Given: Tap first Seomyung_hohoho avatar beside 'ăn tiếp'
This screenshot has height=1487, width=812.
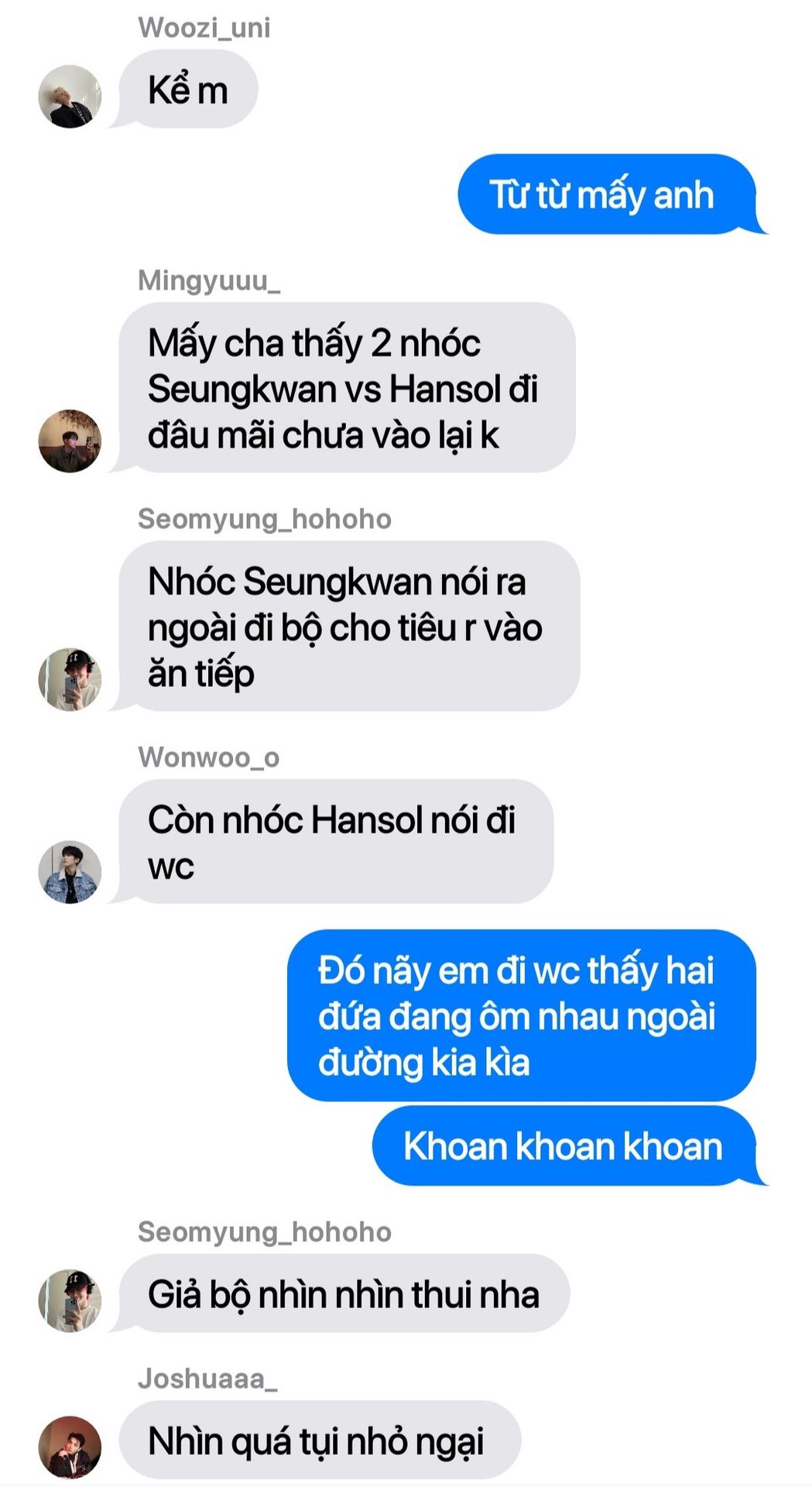Looking at the screenshot, I should tap(70, 679).
